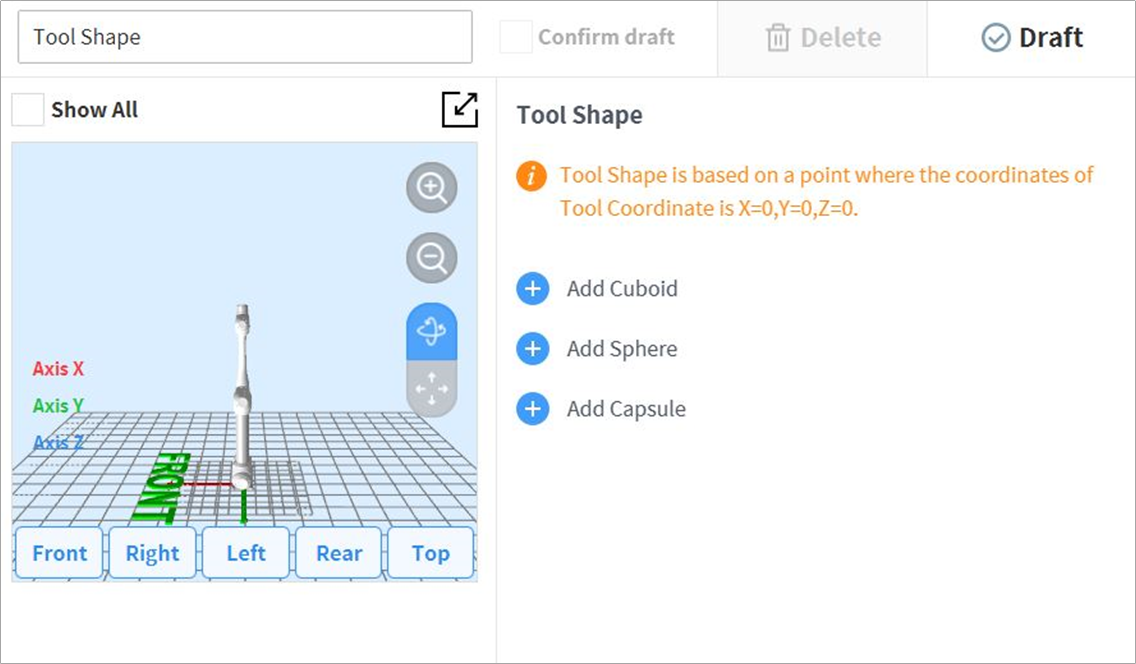Click the orange info icon
Image resolution: width=1136 pixels, height=664 pixels.
[532, 177]
